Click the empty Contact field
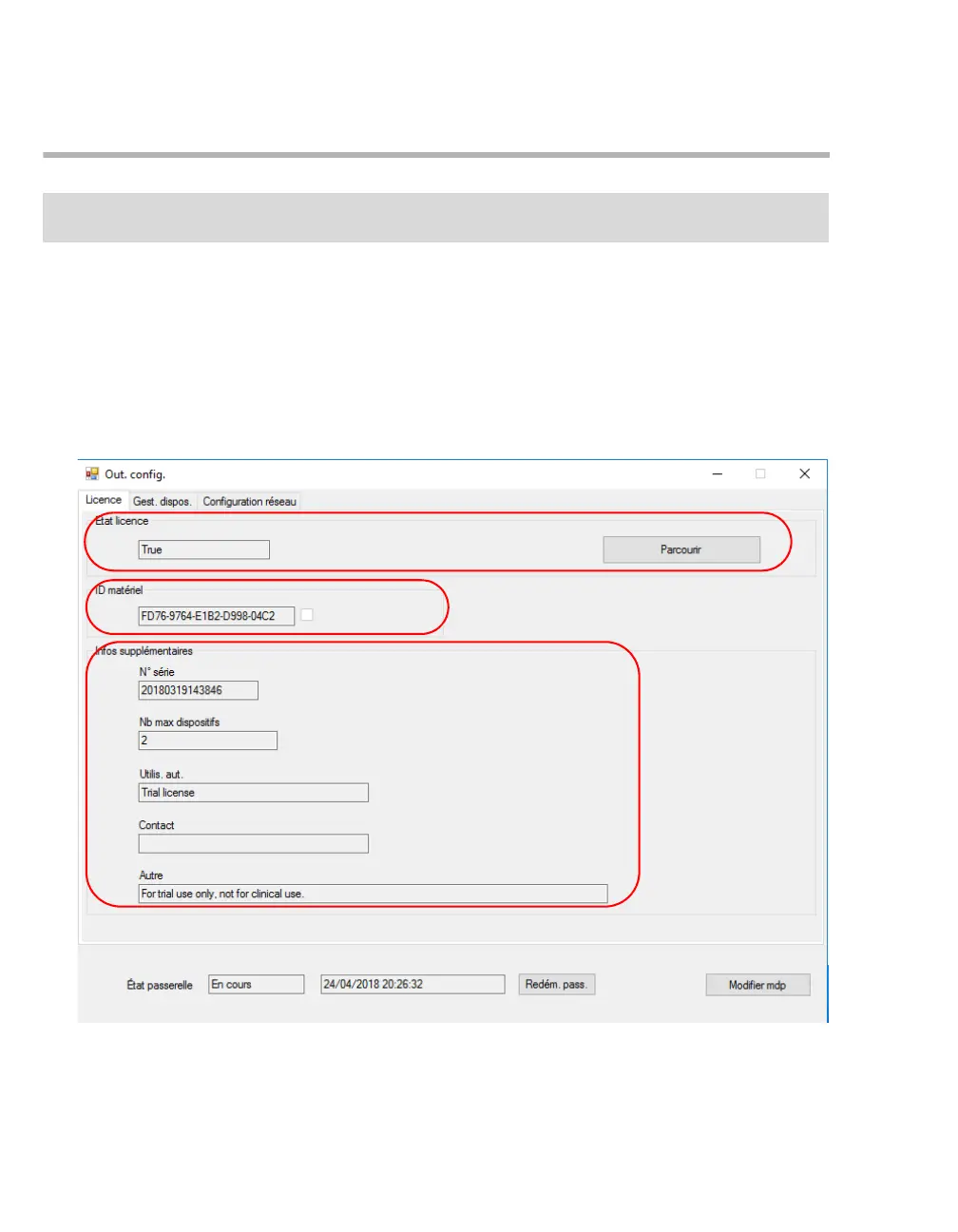958x1232 pixels. pos(254,844)
